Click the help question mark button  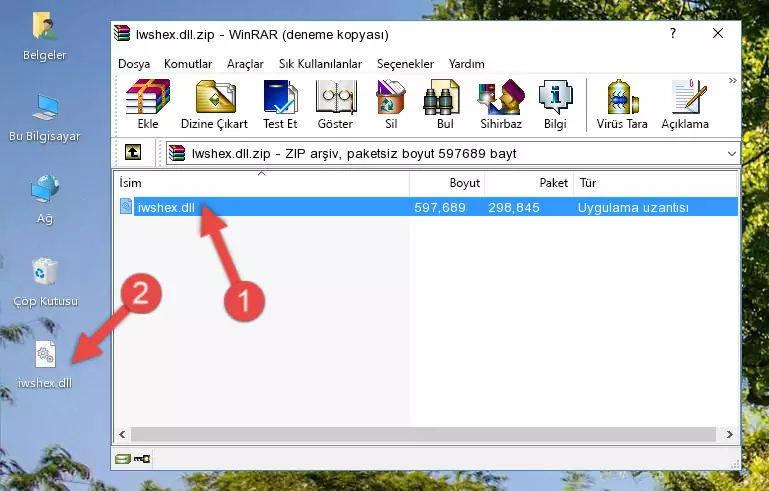click(x=673, y=33)
